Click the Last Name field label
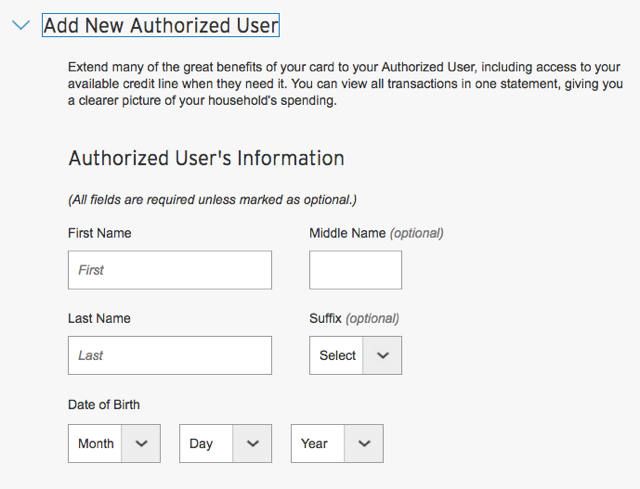Viewport: 640px width, 489px height. 99,318
